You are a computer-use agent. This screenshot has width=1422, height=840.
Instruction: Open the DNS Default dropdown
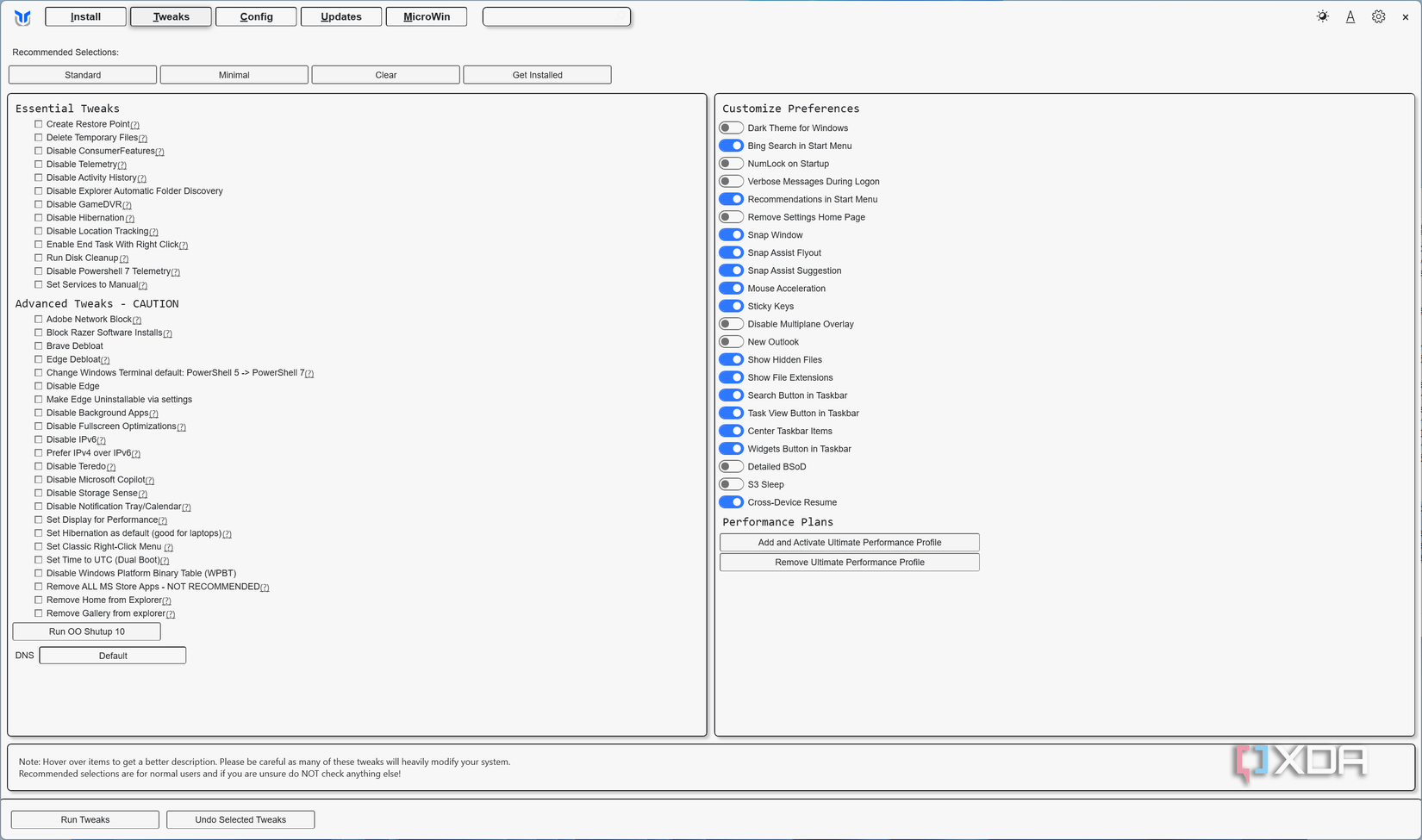click(x=112, y=655)
